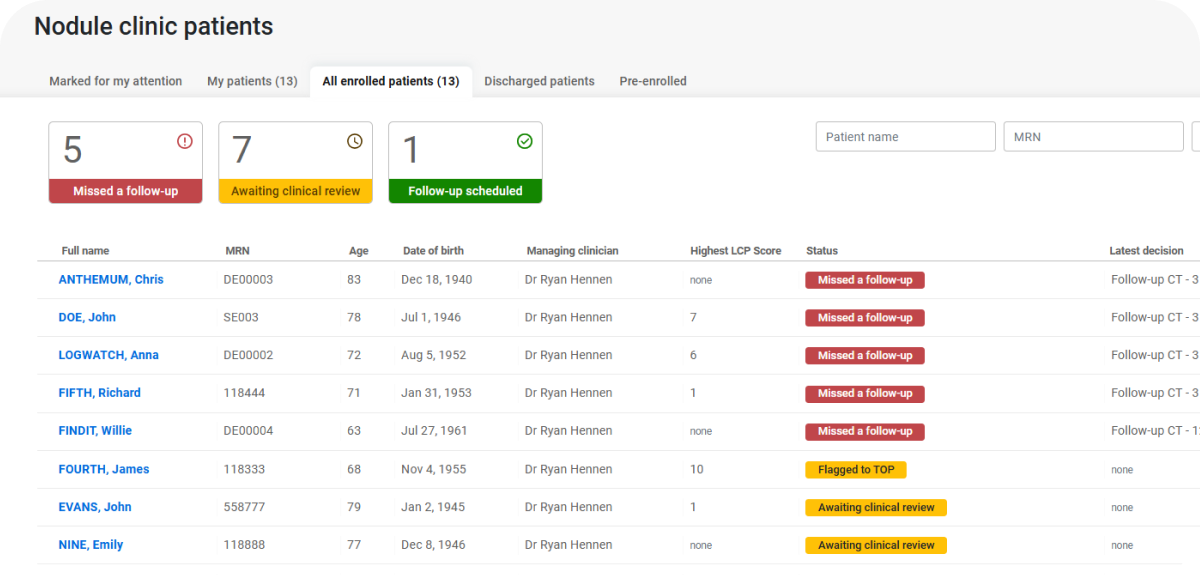Switch to Marked for my attention tab
The image size is (1200, 575).
click(x=116, y=82)
